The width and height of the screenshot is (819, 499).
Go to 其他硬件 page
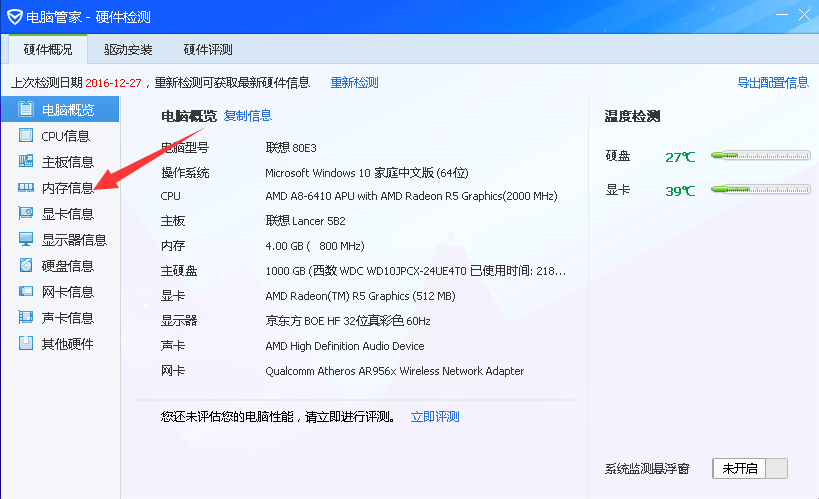(x=60, y=344)
